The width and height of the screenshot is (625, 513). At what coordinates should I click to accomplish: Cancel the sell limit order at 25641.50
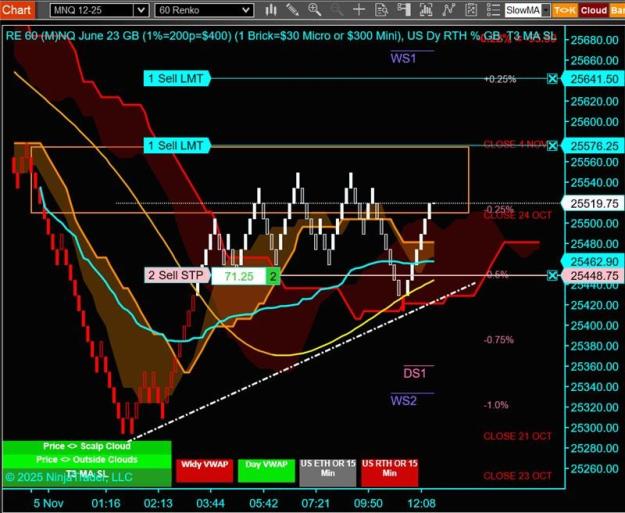[552, 79]
